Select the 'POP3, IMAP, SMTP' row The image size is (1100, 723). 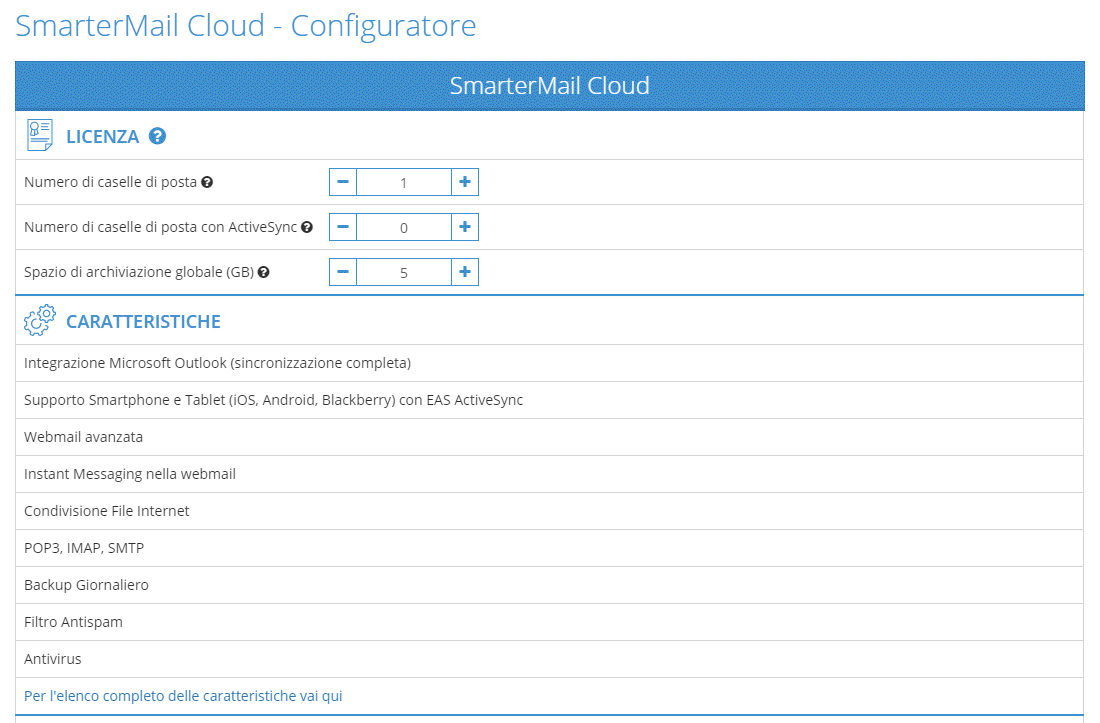click(549, 548)
